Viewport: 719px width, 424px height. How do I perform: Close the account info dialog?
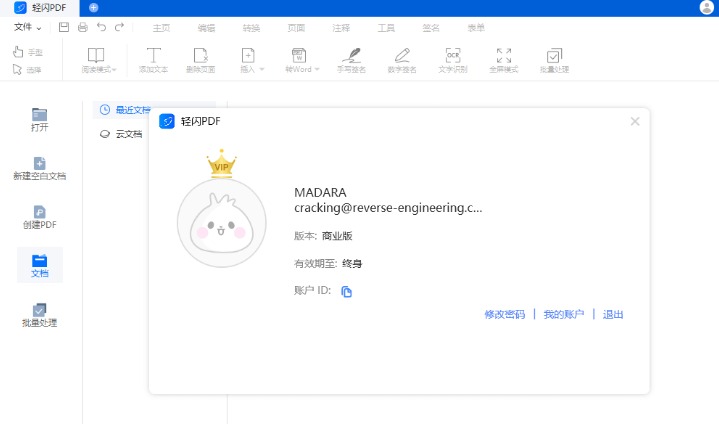(635, 121)
